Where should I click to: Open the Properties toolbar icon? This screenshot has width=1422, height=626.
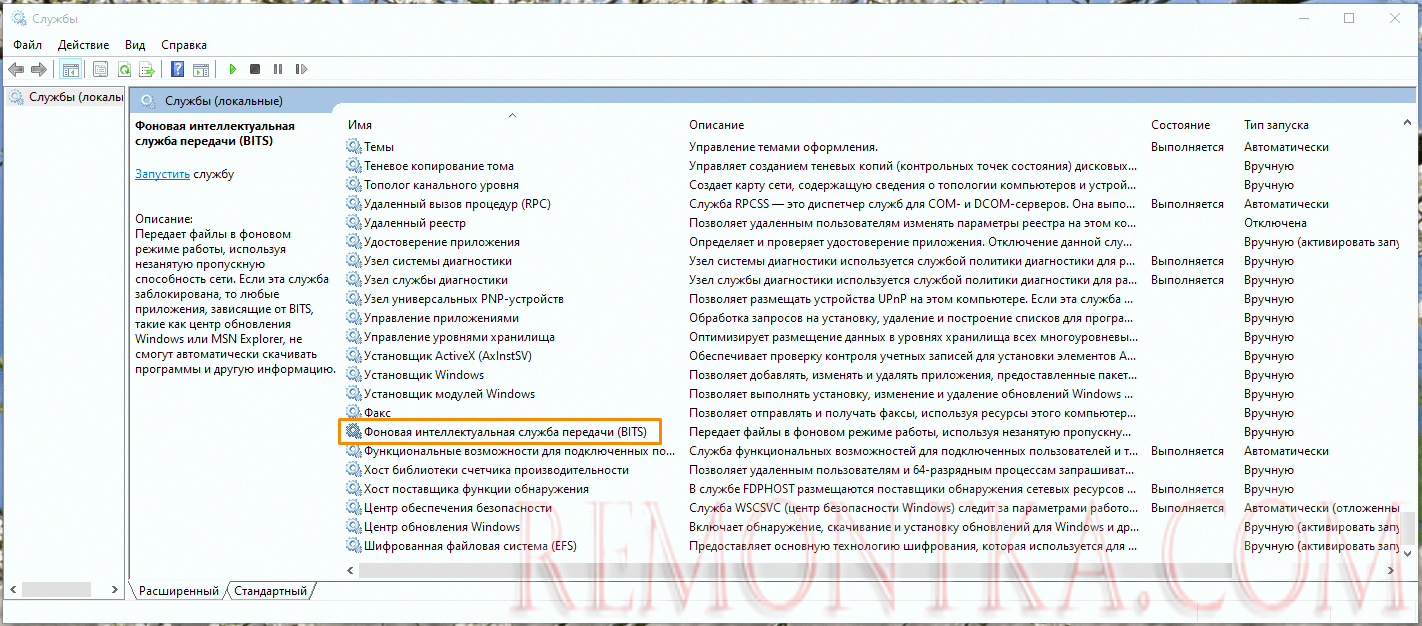(100, 69)
